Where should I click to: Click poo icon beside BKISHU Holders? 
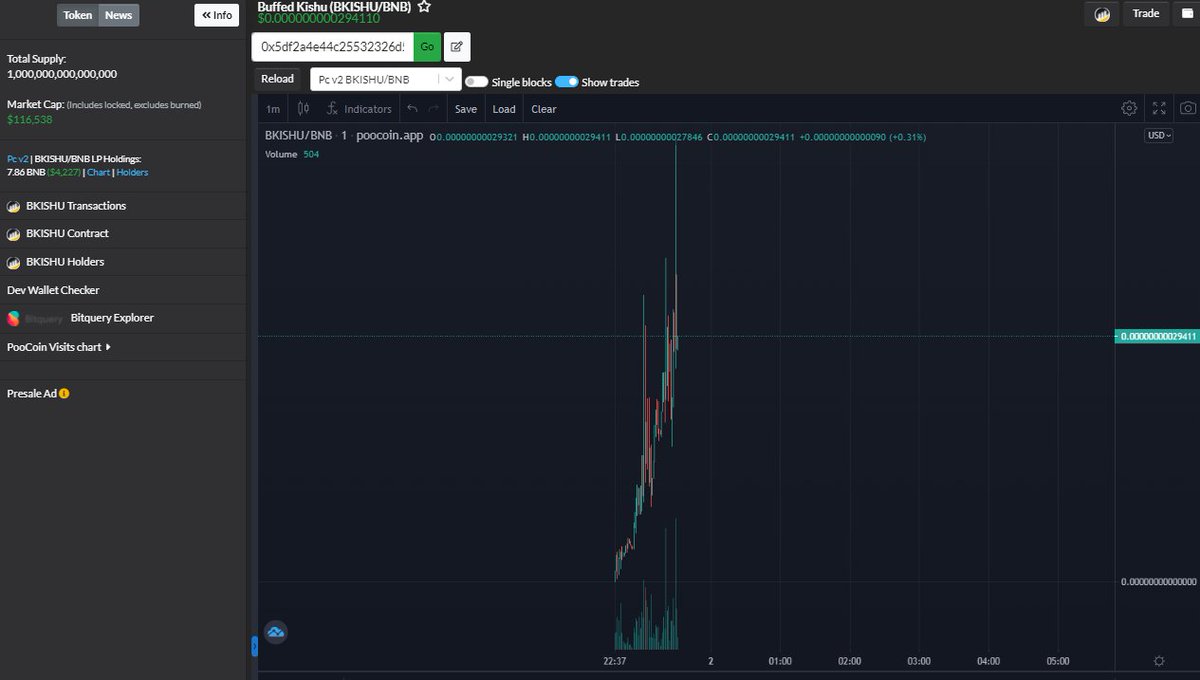(x=14, y=262)
